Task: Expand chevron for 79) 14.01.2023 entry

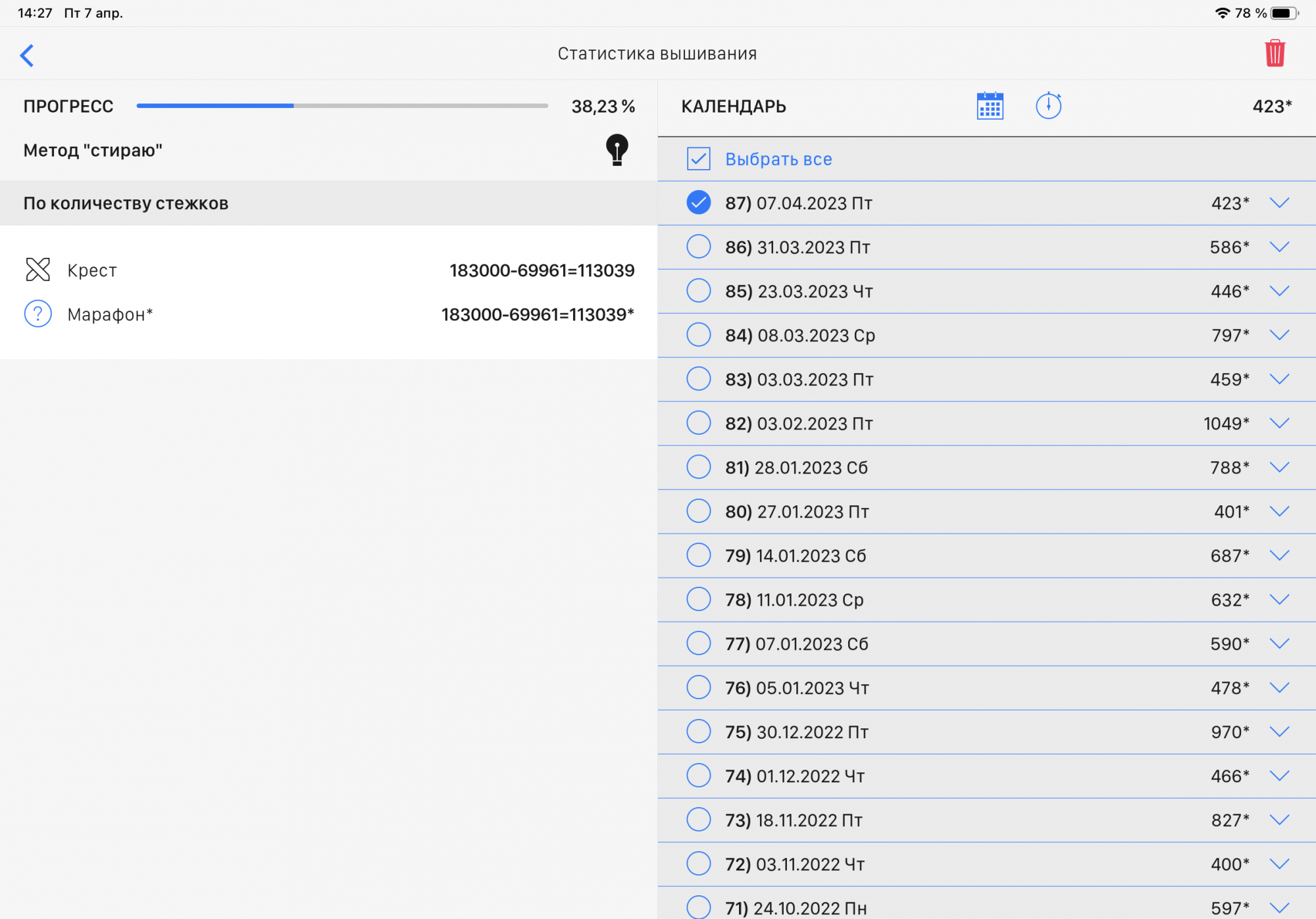Action: click(1279, 555)
